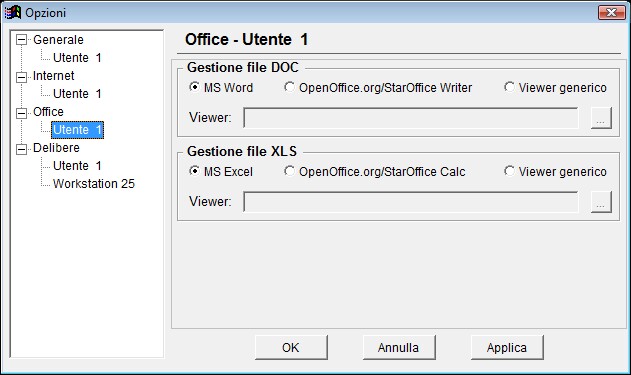The height and width of the screenshot is (375, 631).
Task: Click the OK button
Action: point(291,347)
